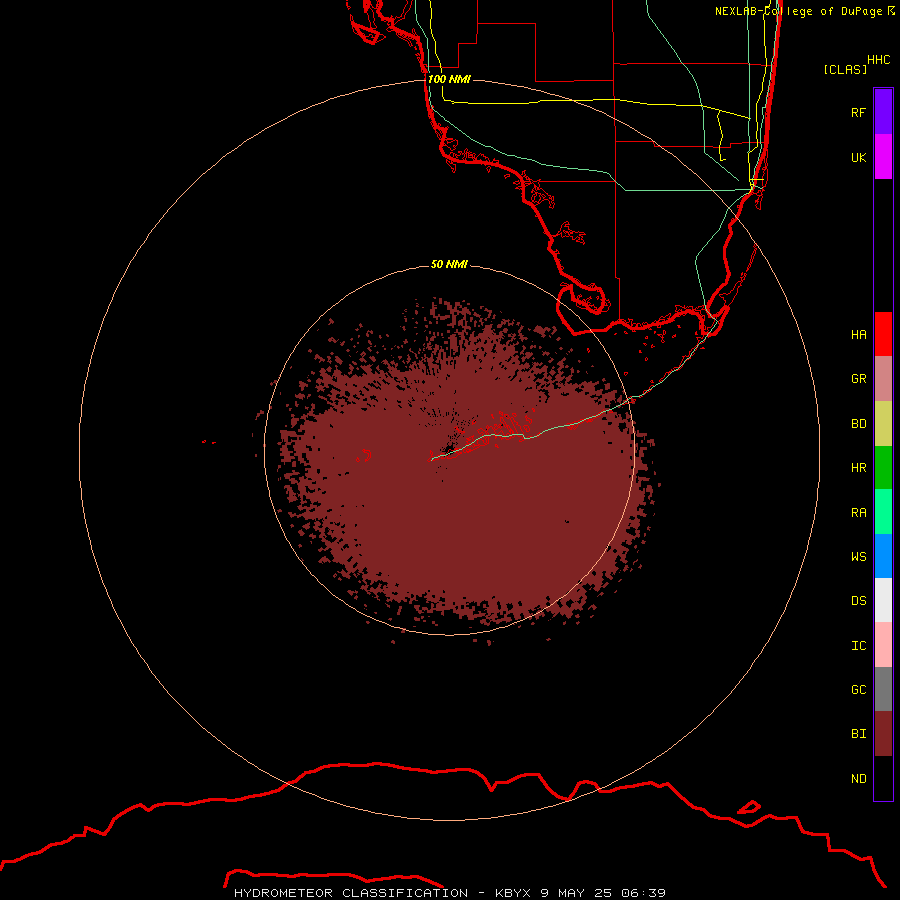
Task: Click the "HHC" product code text
Action: (x=878, y=60)
